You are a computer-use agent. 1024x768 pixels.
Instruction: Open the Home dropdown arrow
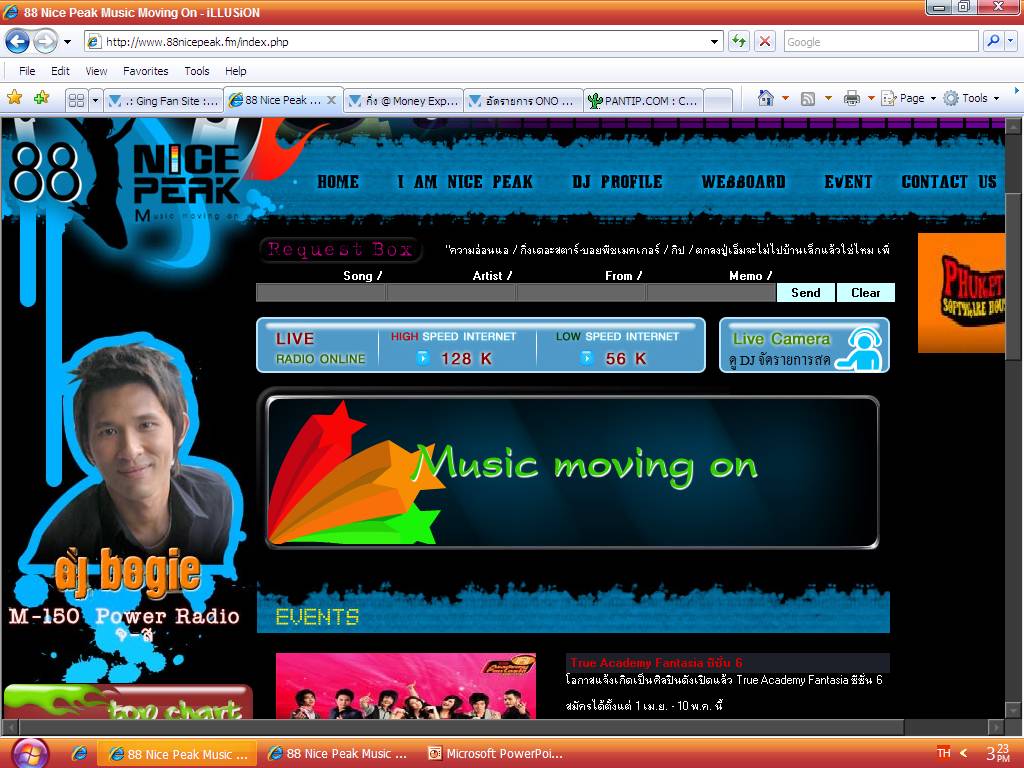(x=786, y=98)
